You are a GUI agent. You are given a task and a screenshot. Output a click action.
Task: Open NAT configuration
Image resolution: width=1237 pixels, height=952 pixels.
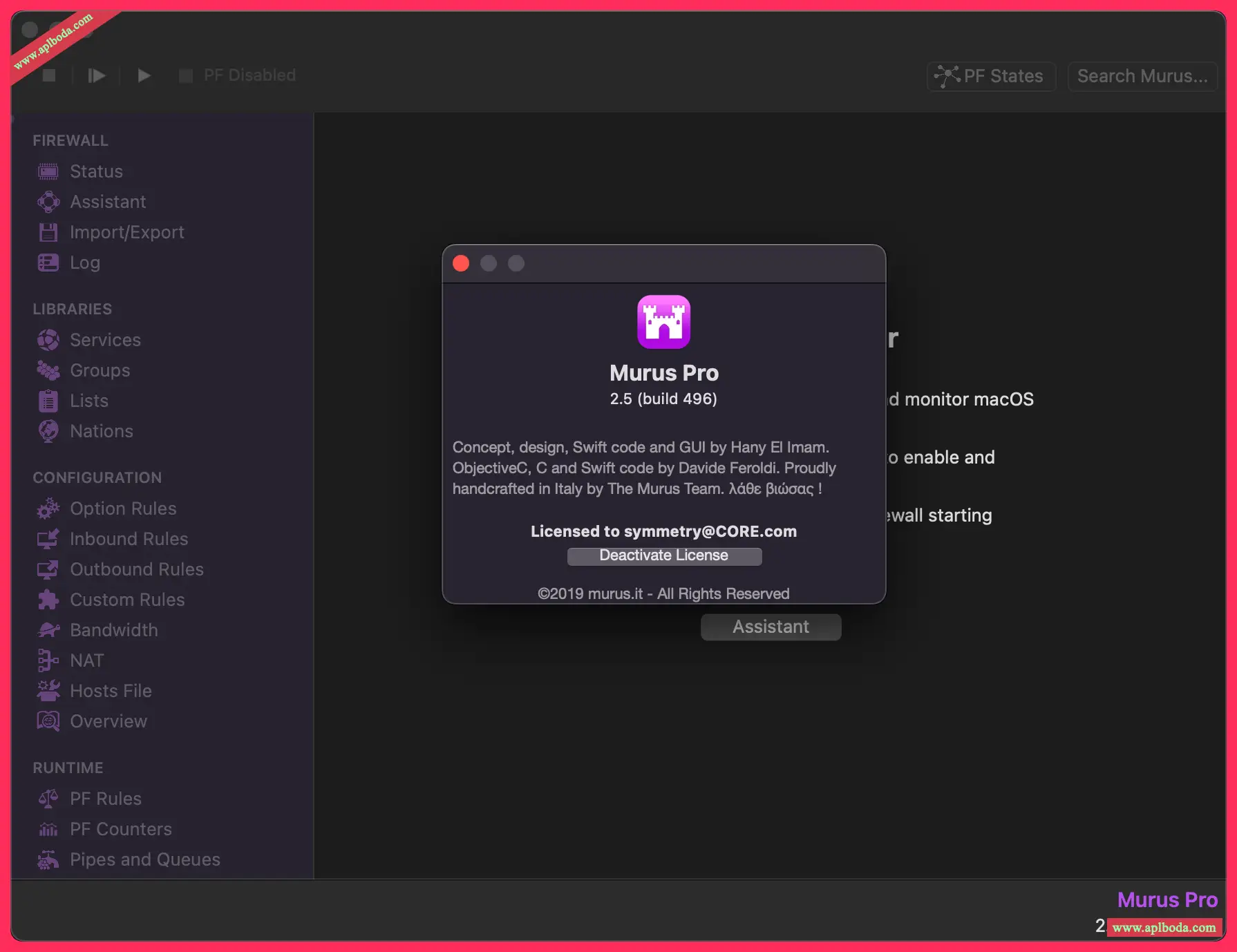tap(87, 660)
